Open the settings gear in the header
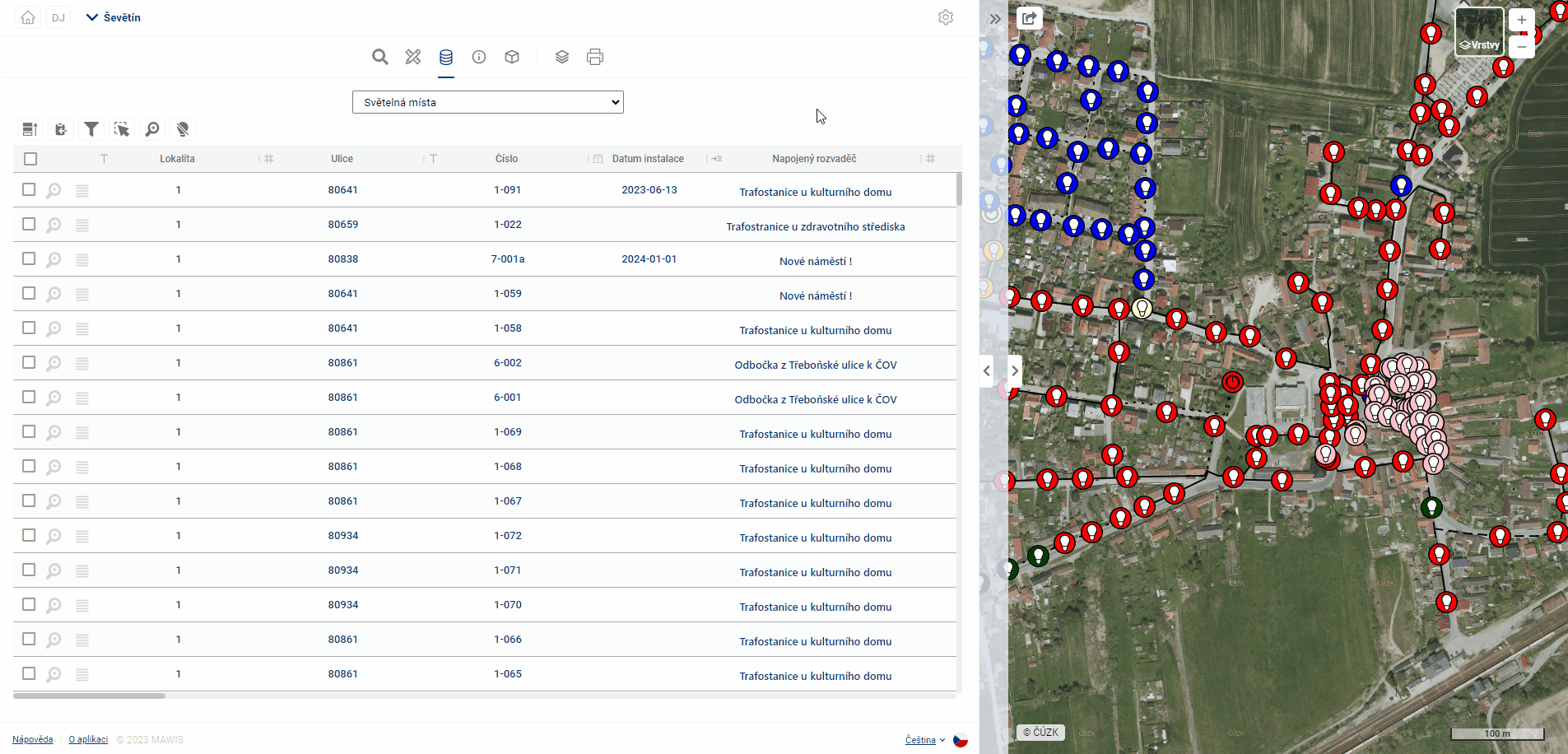The width and height of the screenshot is (1568, 754). [x=946, y=17]
